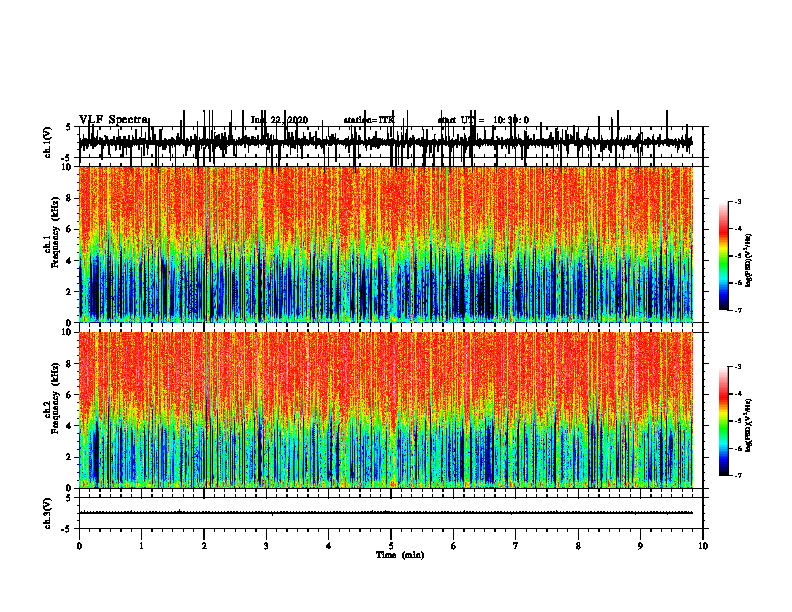This screenshot has height=612, width=792.
Task: Click the '6' kHz tick on ch.1 spectrogram
Action: [70, 229]
